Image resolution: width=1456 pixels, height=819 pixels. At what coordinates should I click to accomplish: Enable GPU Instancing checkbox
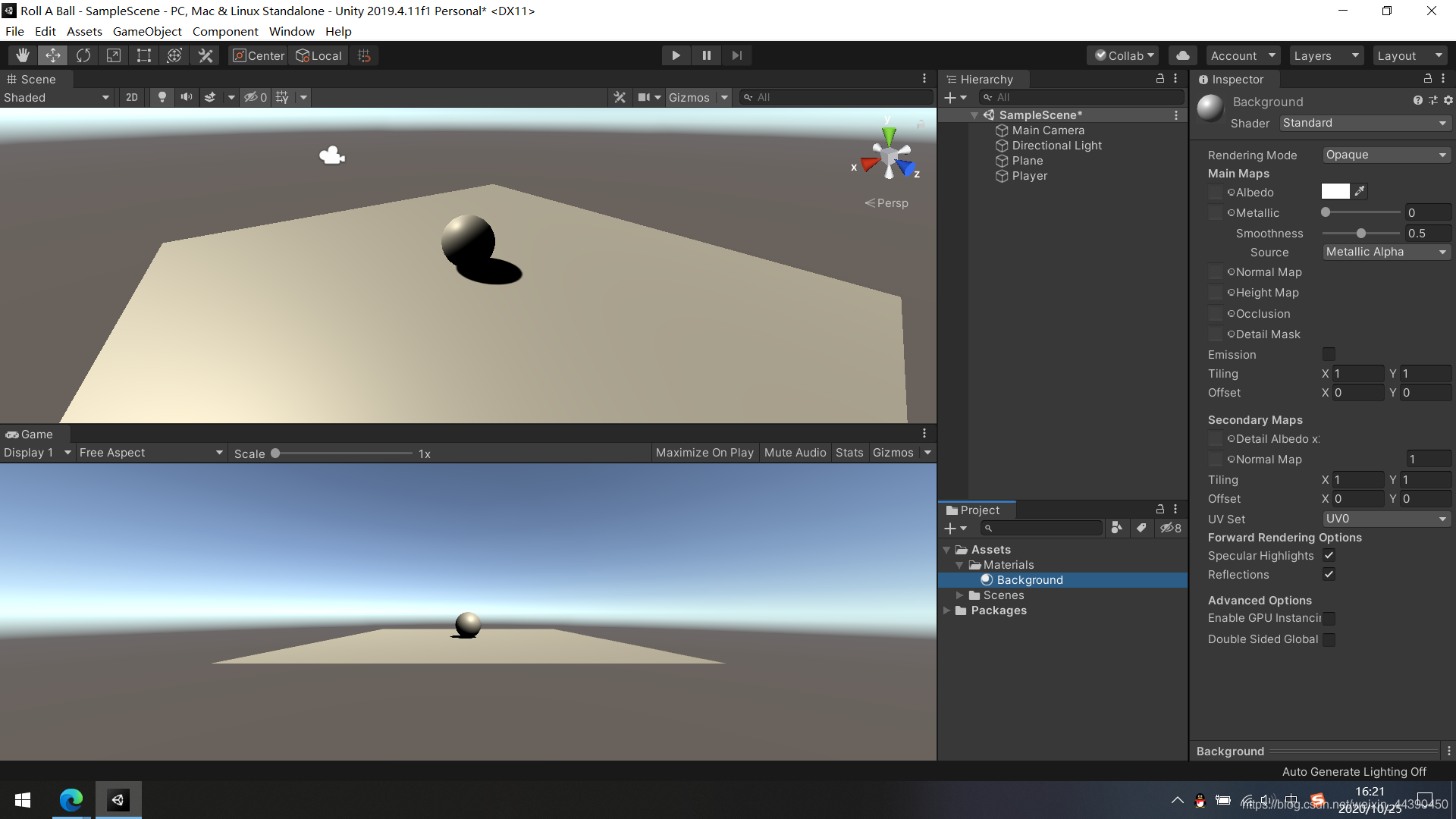1329,618
